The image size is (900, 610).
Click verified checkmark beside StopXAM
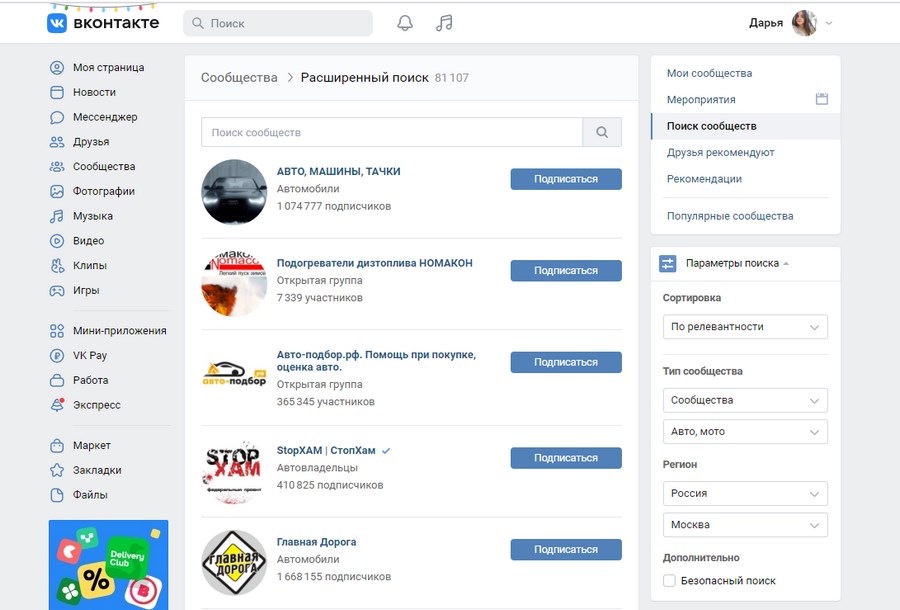coord(386,450)
